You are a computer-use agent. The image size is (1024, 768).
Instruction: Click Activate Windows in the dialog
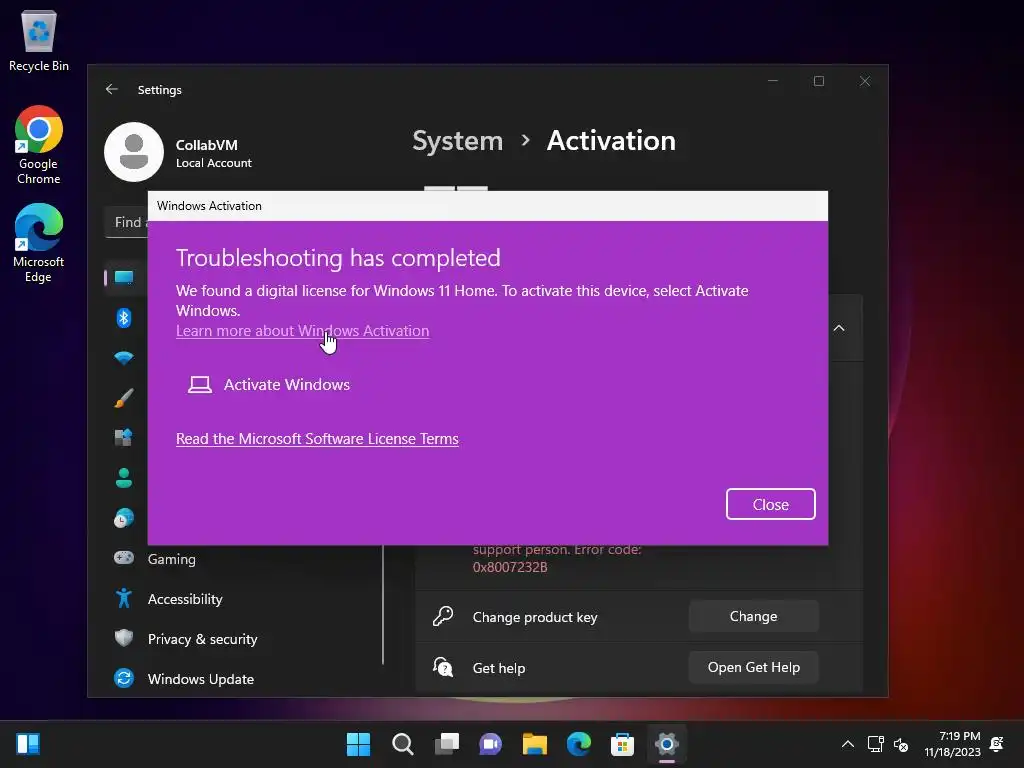click(269, 385)
